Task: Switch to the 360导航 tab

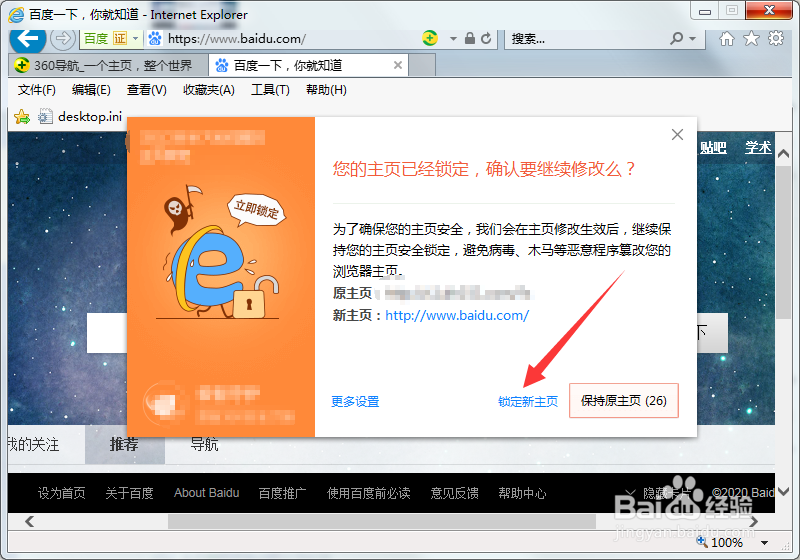Action: (108, 65)
